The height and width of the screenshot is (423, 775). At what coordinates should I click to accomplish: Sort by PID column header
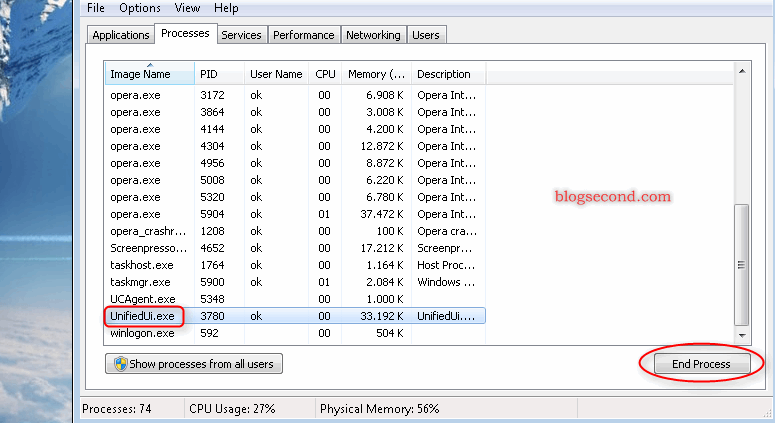pyautogui.click(x=219, y=74)
